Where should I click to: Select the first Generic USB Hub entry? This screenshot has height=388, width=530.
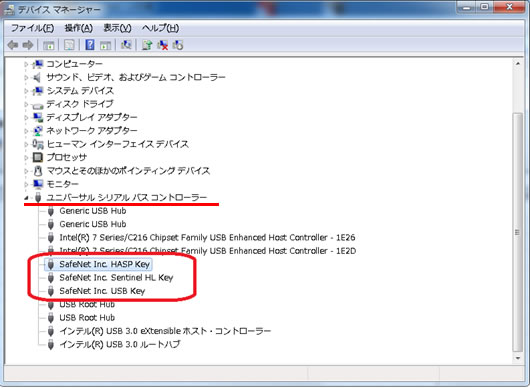click(x=93, y=211)
